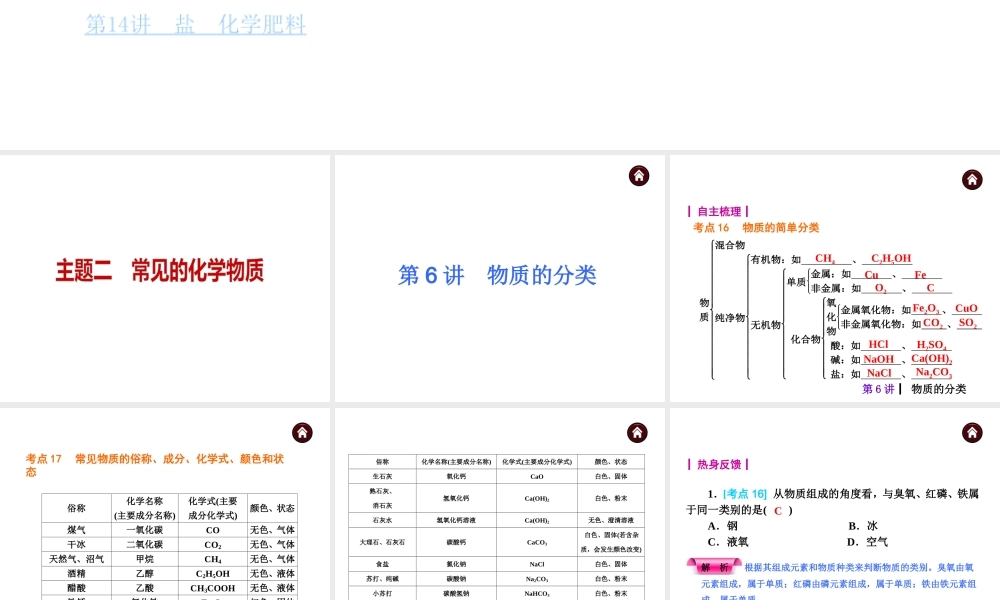Click table cell 氧化钙

(x=456, y=476)
